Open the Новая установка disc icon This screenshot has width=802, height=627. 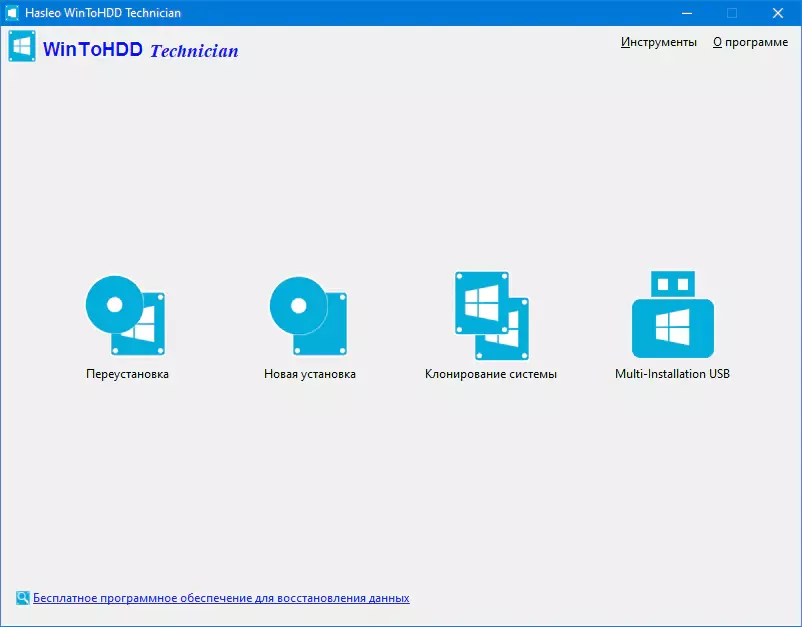(308, 316)
